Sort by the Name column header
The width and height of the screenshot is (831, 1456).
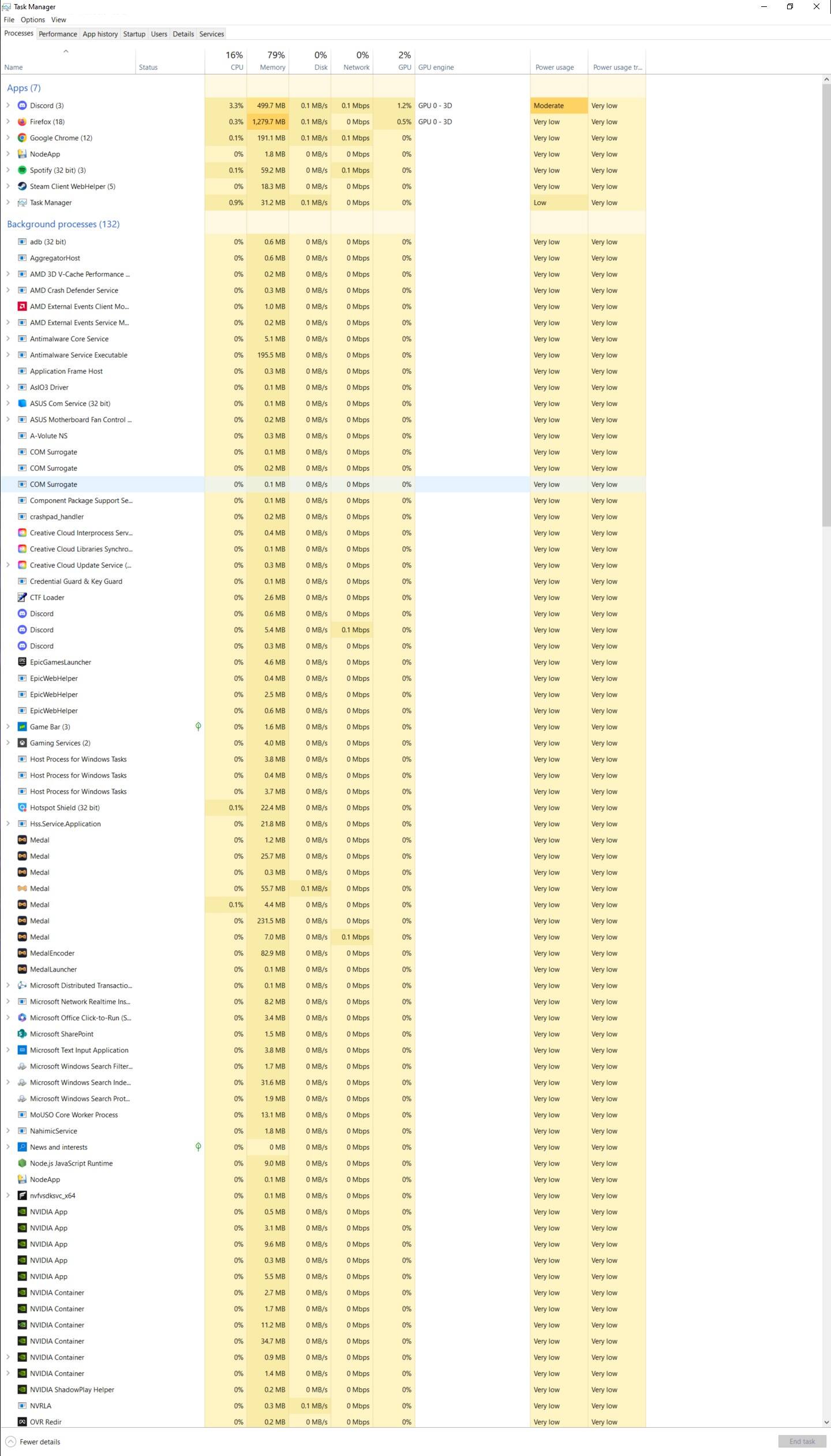tap(68, 61)
